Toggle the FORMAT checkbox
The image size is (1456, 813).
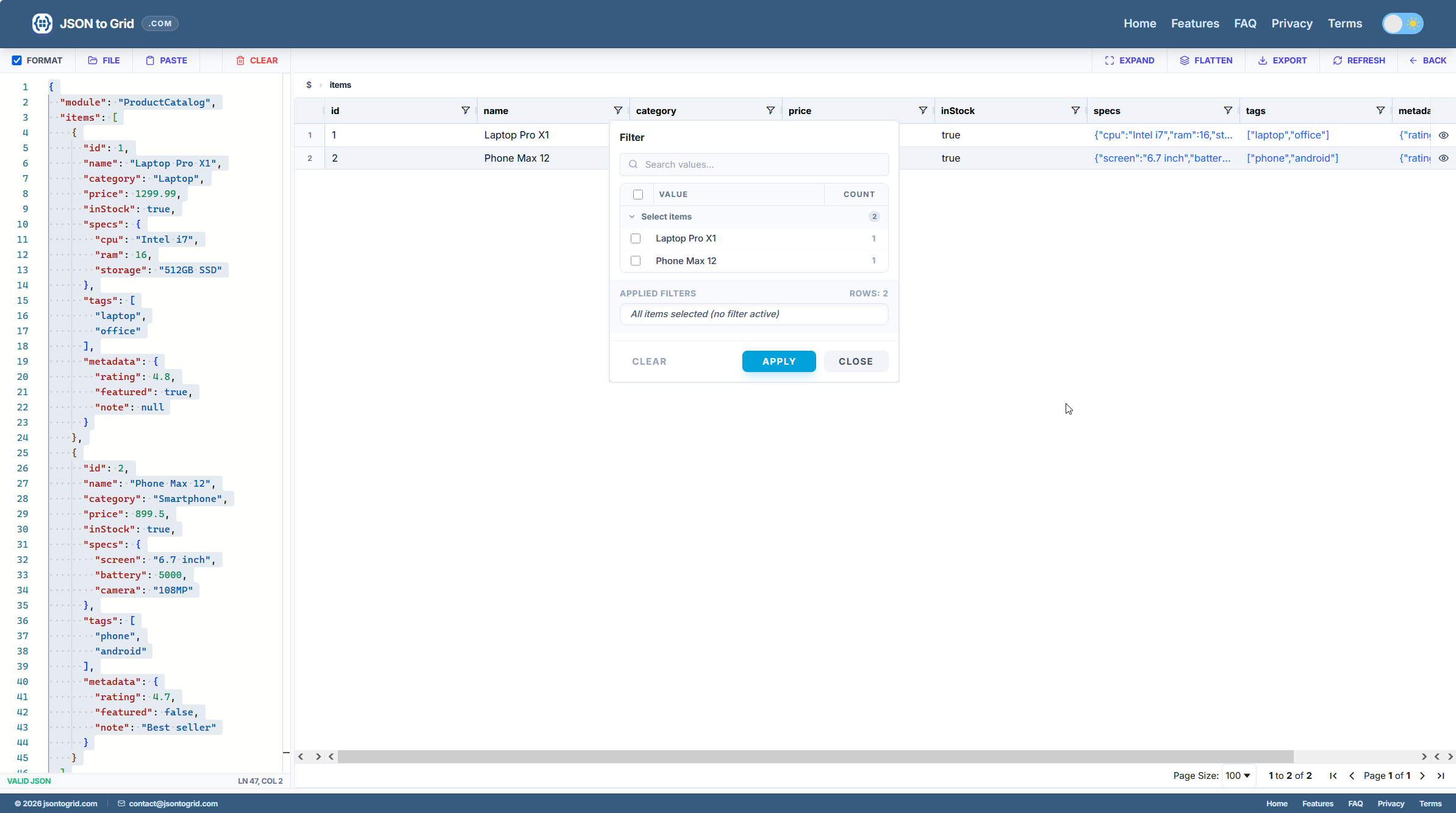click(x=17, y=60)
